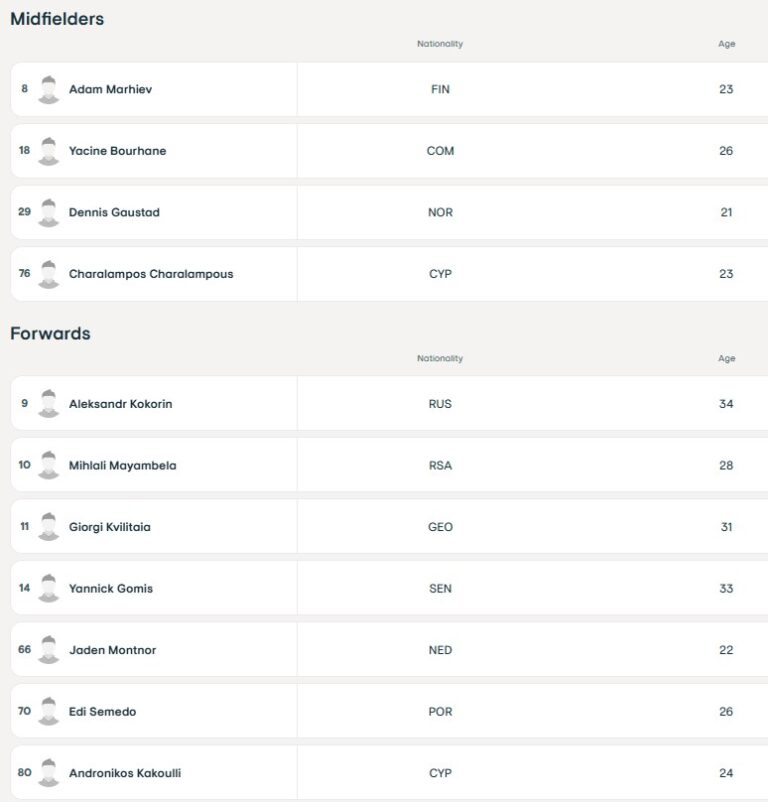Select the Yacine Bourhane name link
768x802 pixels.
tap(117, 151)
